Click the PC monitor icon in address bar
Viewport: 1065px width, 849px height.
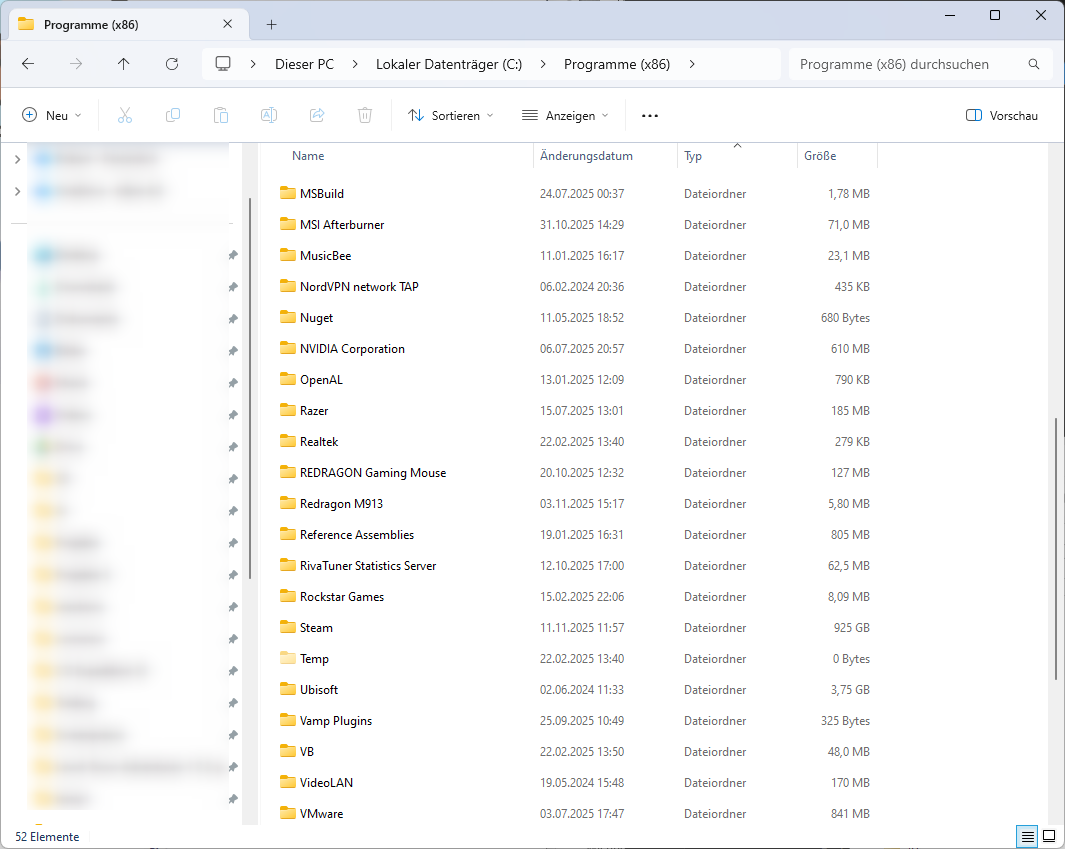point(223,64)
